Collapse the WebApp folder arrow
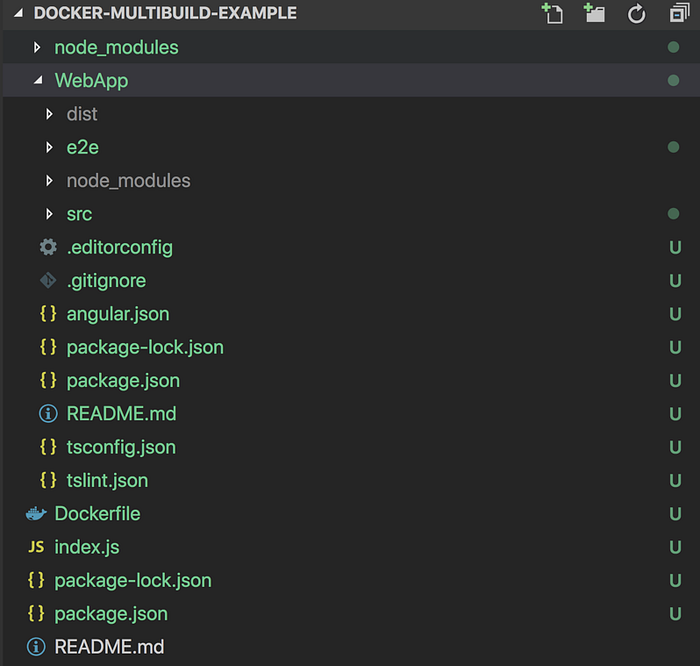700x666 pixels. click(x=38, y=80)
